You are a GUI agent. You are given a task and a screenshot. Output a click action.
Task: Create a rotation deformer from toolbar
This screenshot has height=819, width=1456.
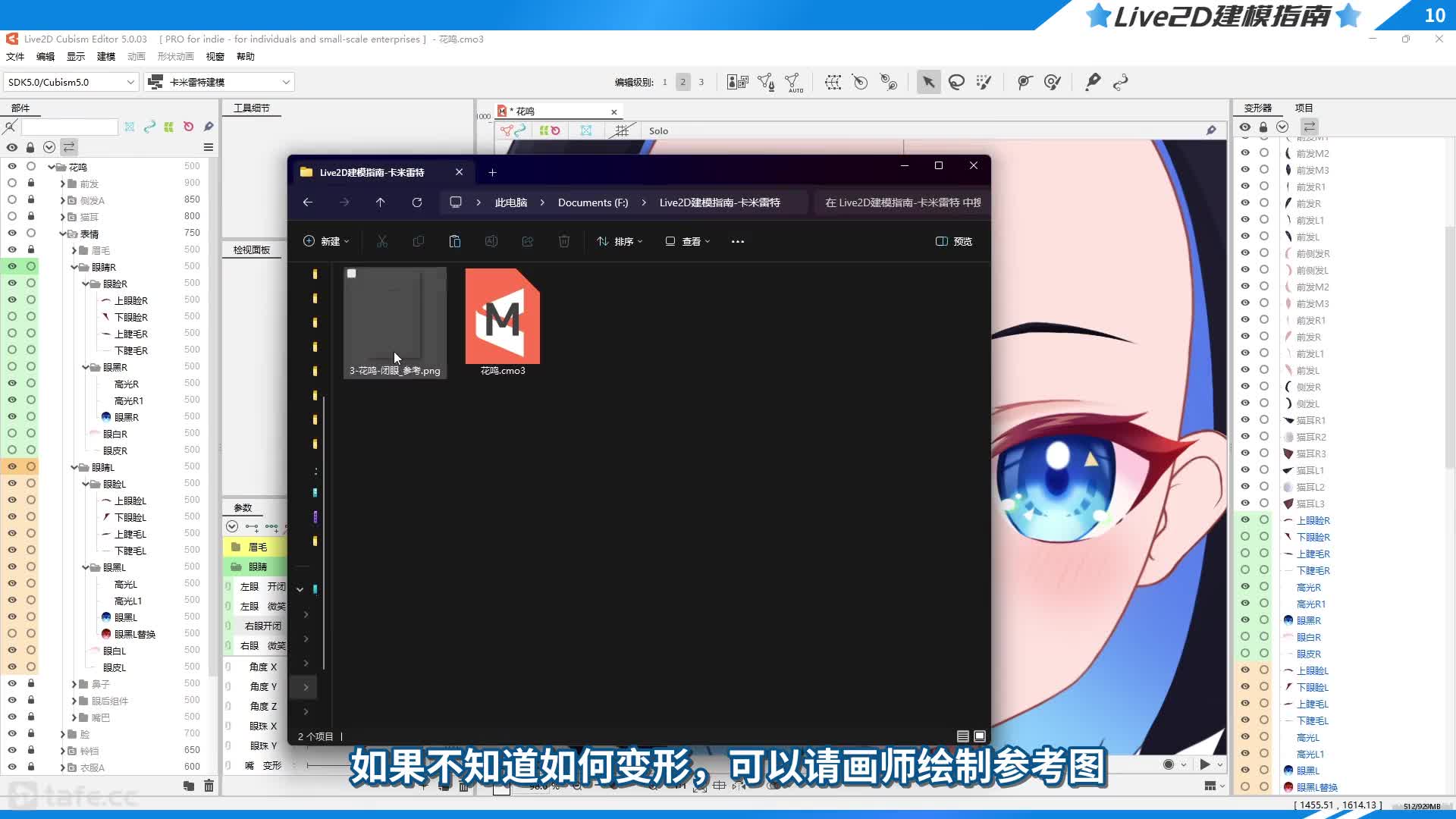click(860, 82)
